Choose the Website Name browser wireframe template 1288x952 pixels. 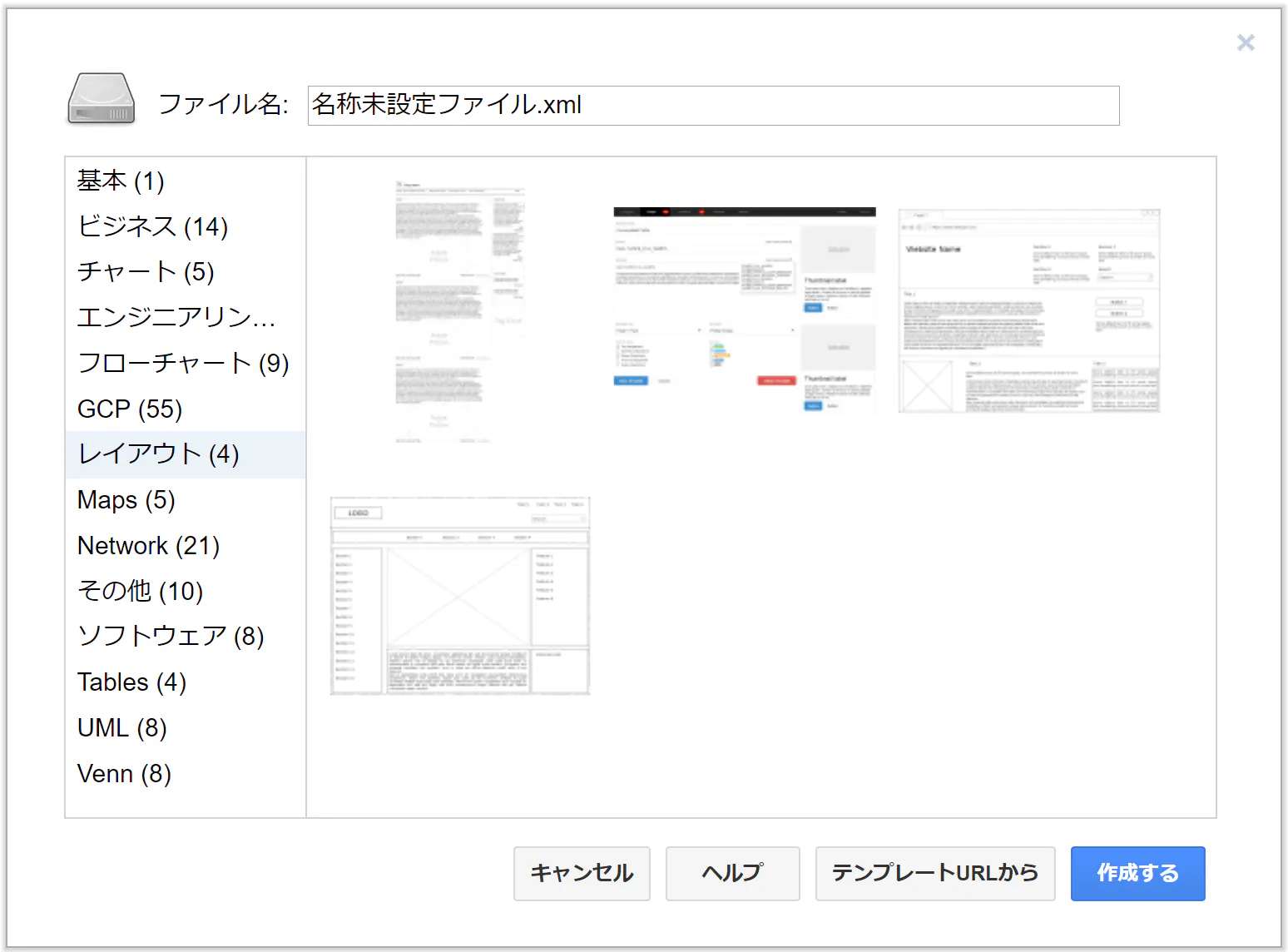1029,310
